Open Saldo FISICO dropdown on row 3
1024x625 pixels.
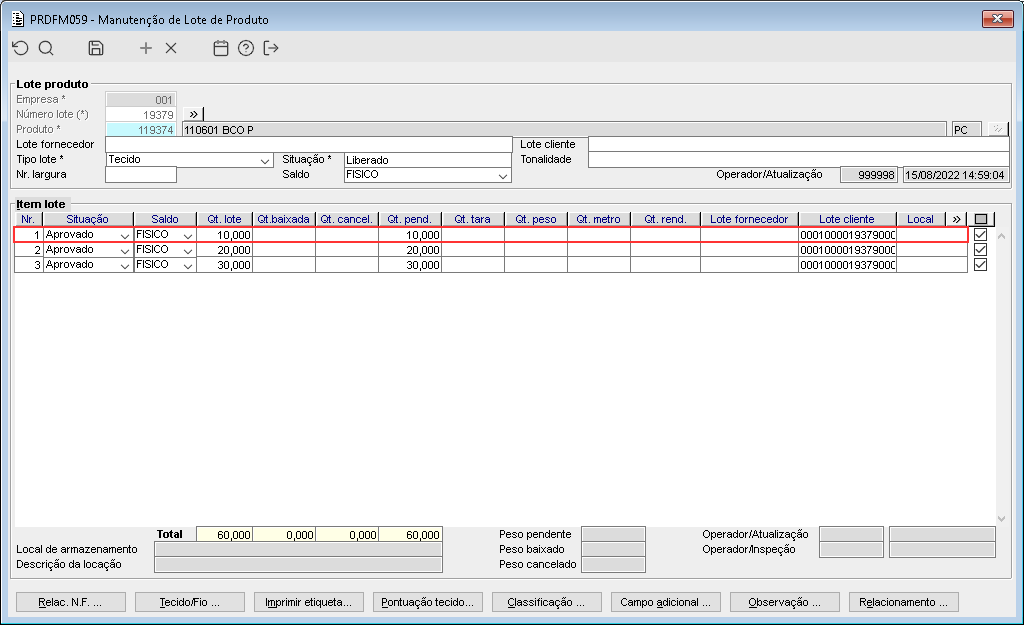(x=187, y=266)
